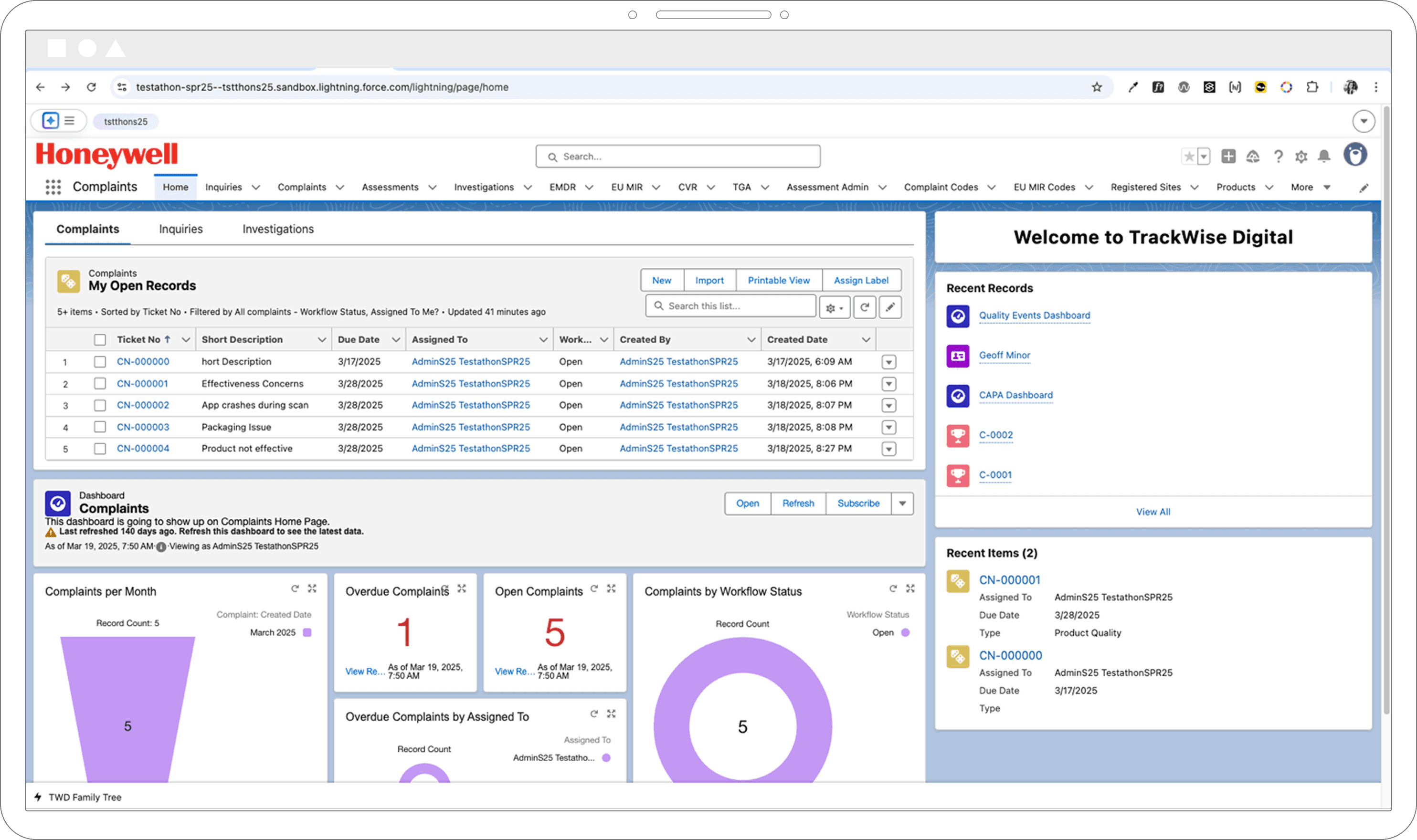Refresh the Complaints by Workflow Status chart
Viewport: 1417px width, 840px height.
pyautogui.click(x=893, y=588)
